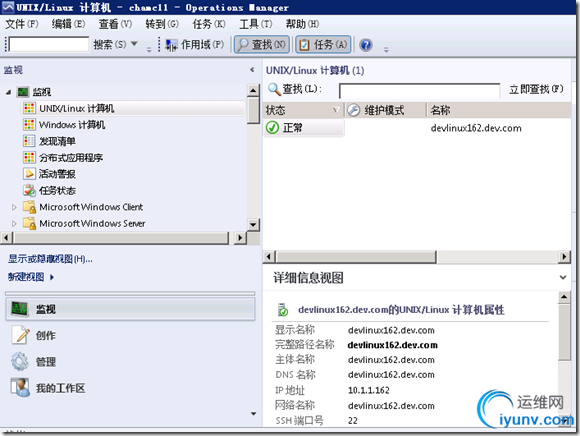The image size is (580, 436).
Task: Open the 编辑(E) menu
Action: tap(68, 24)
